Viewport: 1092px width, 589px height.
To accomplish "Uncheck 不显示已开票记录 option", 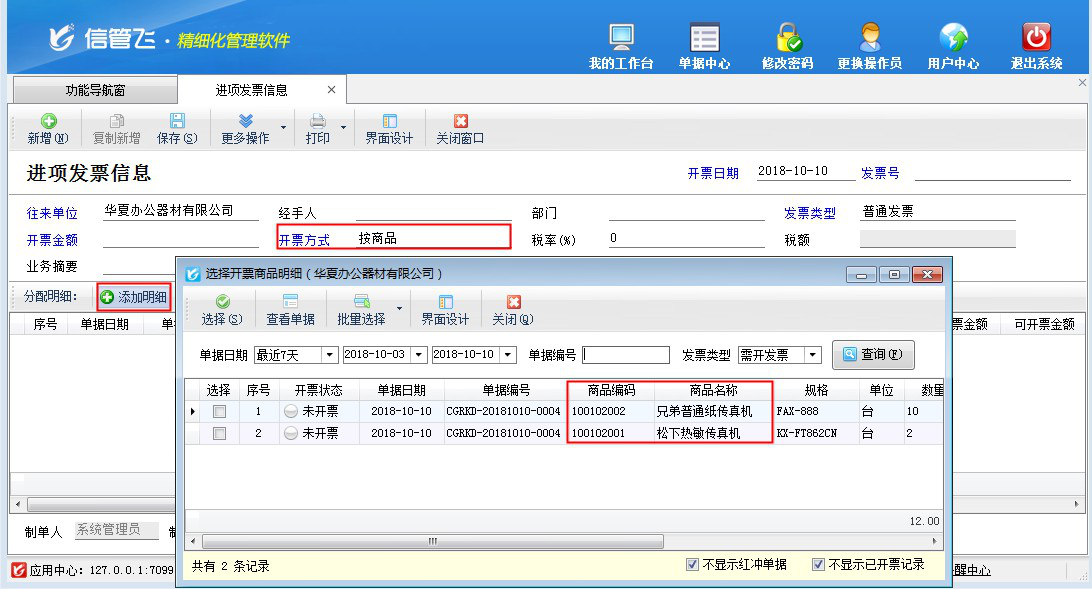I will click(819, 565).
